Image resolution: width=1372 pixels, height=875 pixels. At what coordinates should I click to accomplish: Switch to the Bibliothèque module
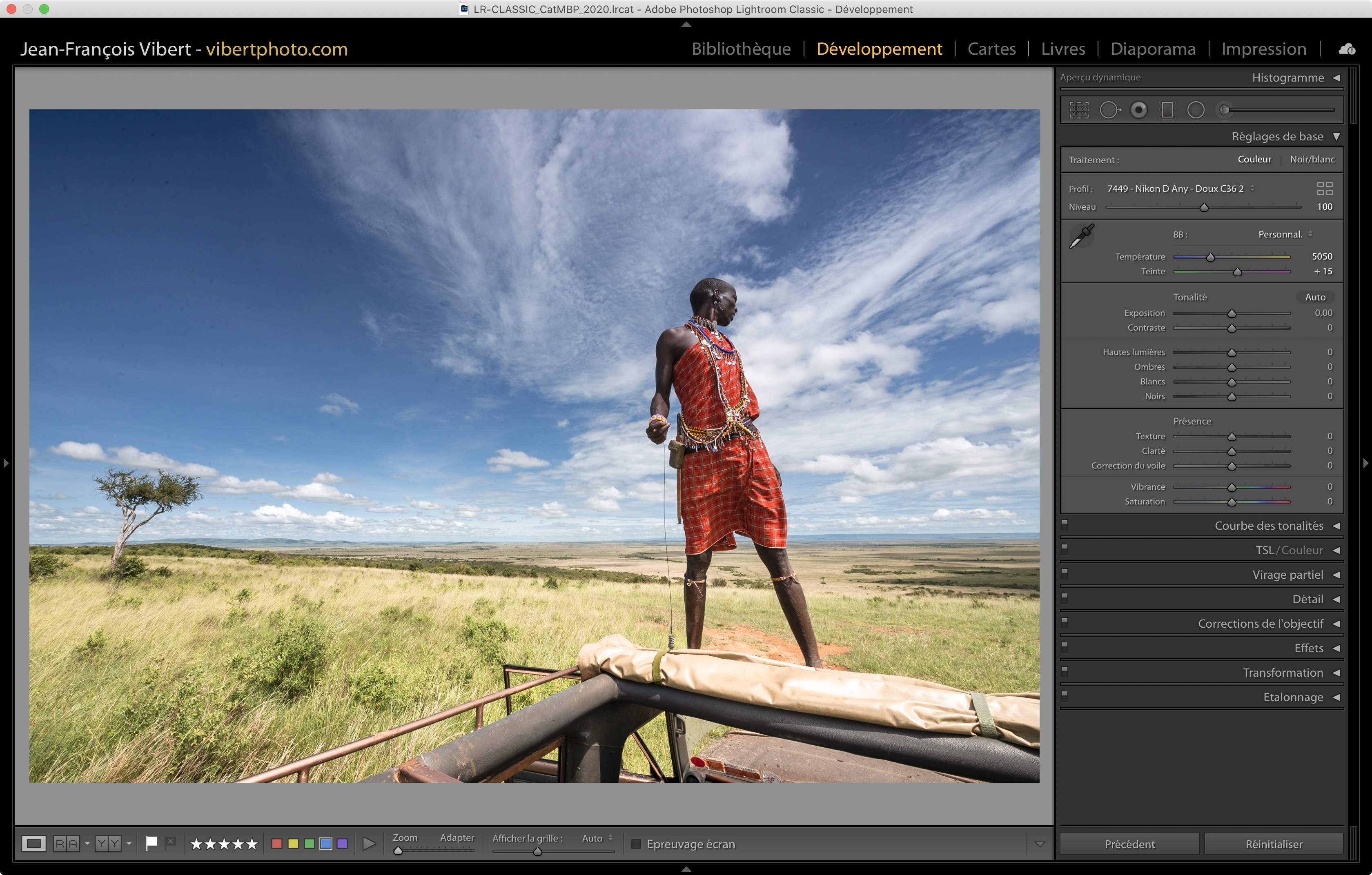pos(741,49)
